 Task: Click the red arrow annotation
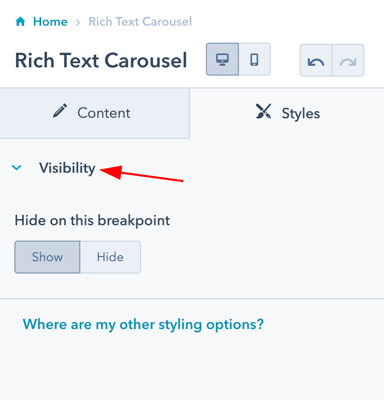[x=142, y=173]
